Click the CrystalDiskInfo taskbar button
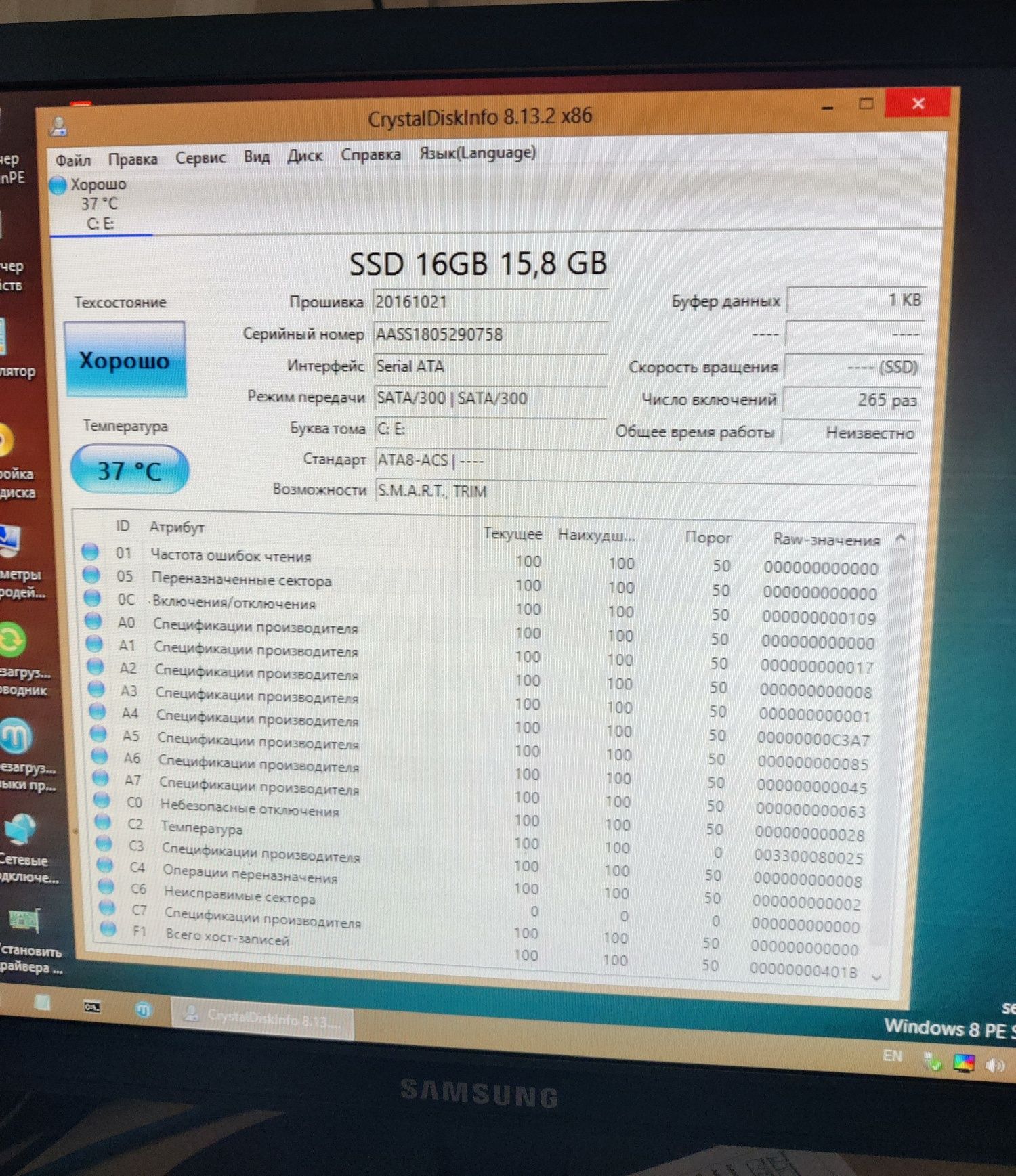1016x1176 pixels. click(x=262, y=1018)
